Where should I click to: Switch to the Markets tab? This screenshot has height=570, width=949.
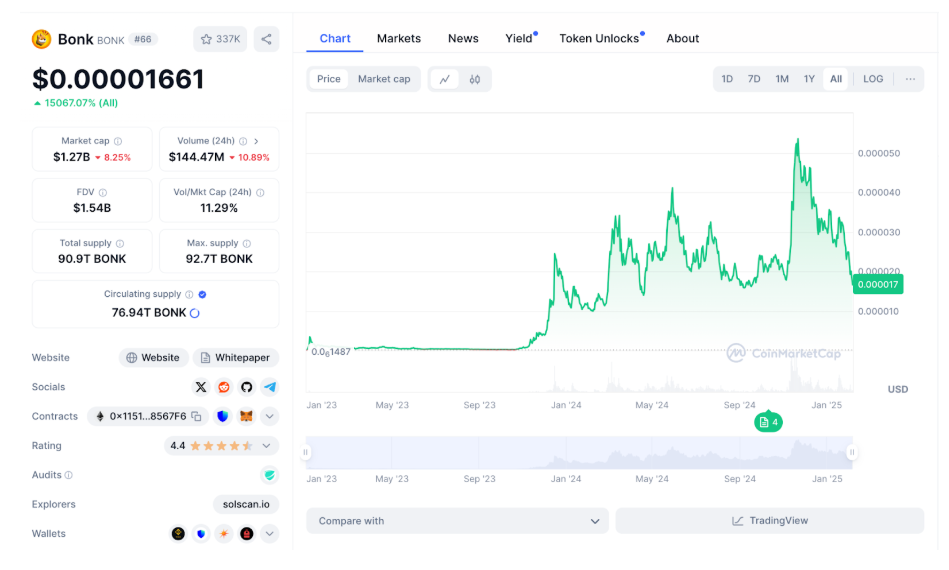[398, 38]
